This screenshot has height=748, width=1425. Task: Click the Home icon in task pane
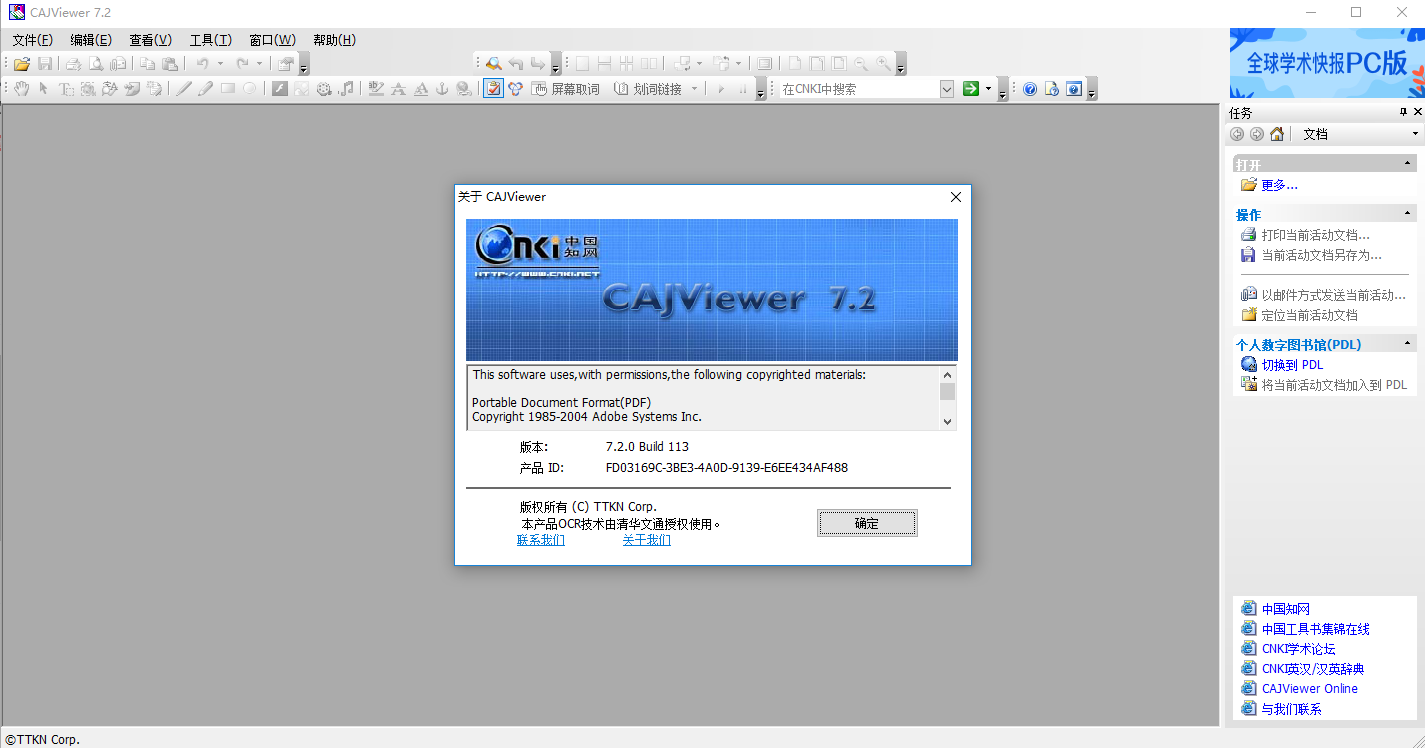tap(1277, 134)
